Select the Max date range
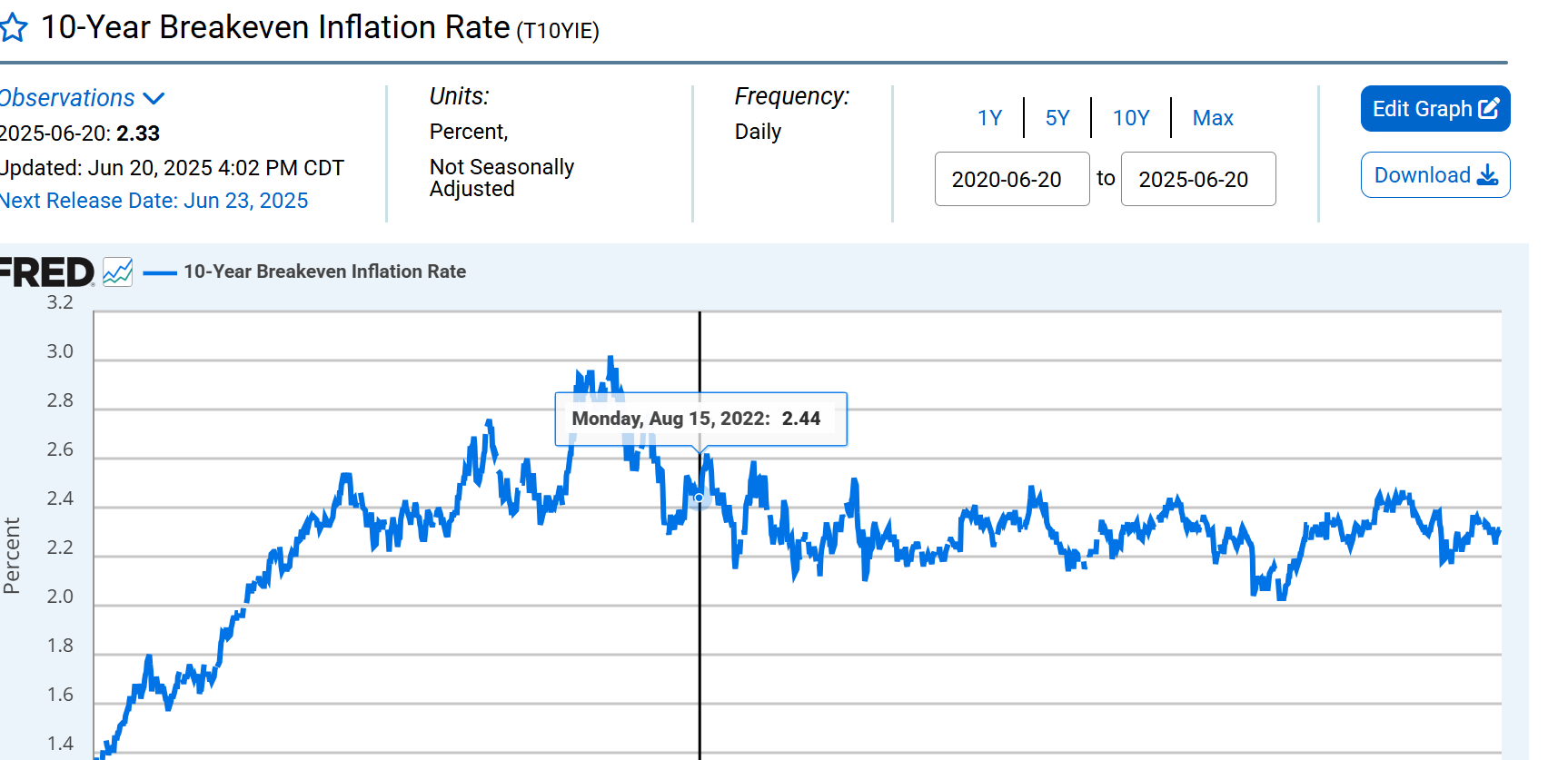Viewport: 1568px width, 760px height. [1213, 118]
